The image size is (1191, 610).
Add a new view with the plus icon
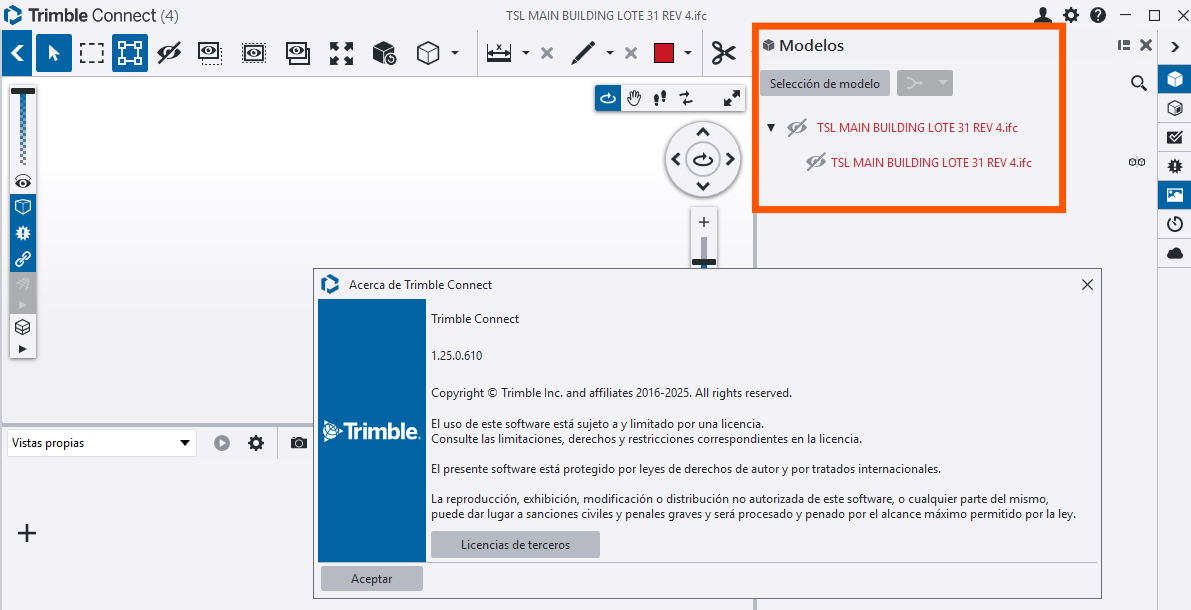(27, 533)
